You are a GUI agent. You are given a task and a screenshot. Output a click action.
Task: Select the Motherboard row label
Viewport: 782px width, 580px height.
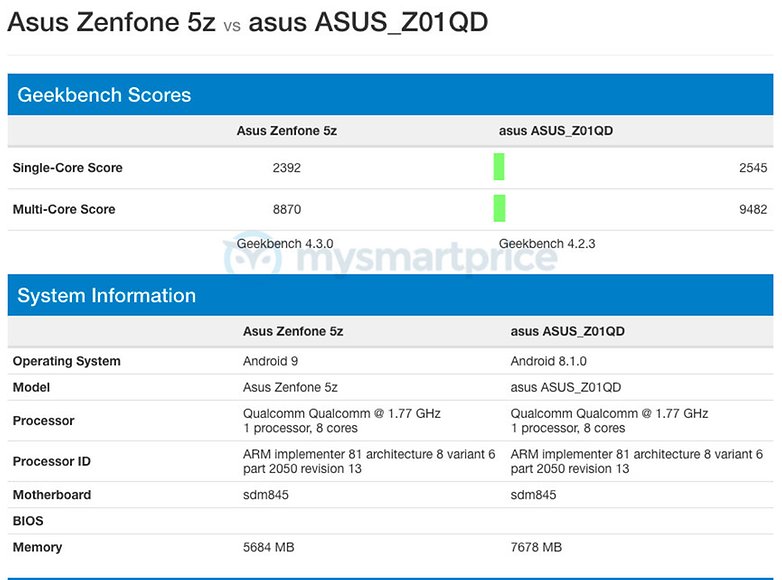coord(52,495)
